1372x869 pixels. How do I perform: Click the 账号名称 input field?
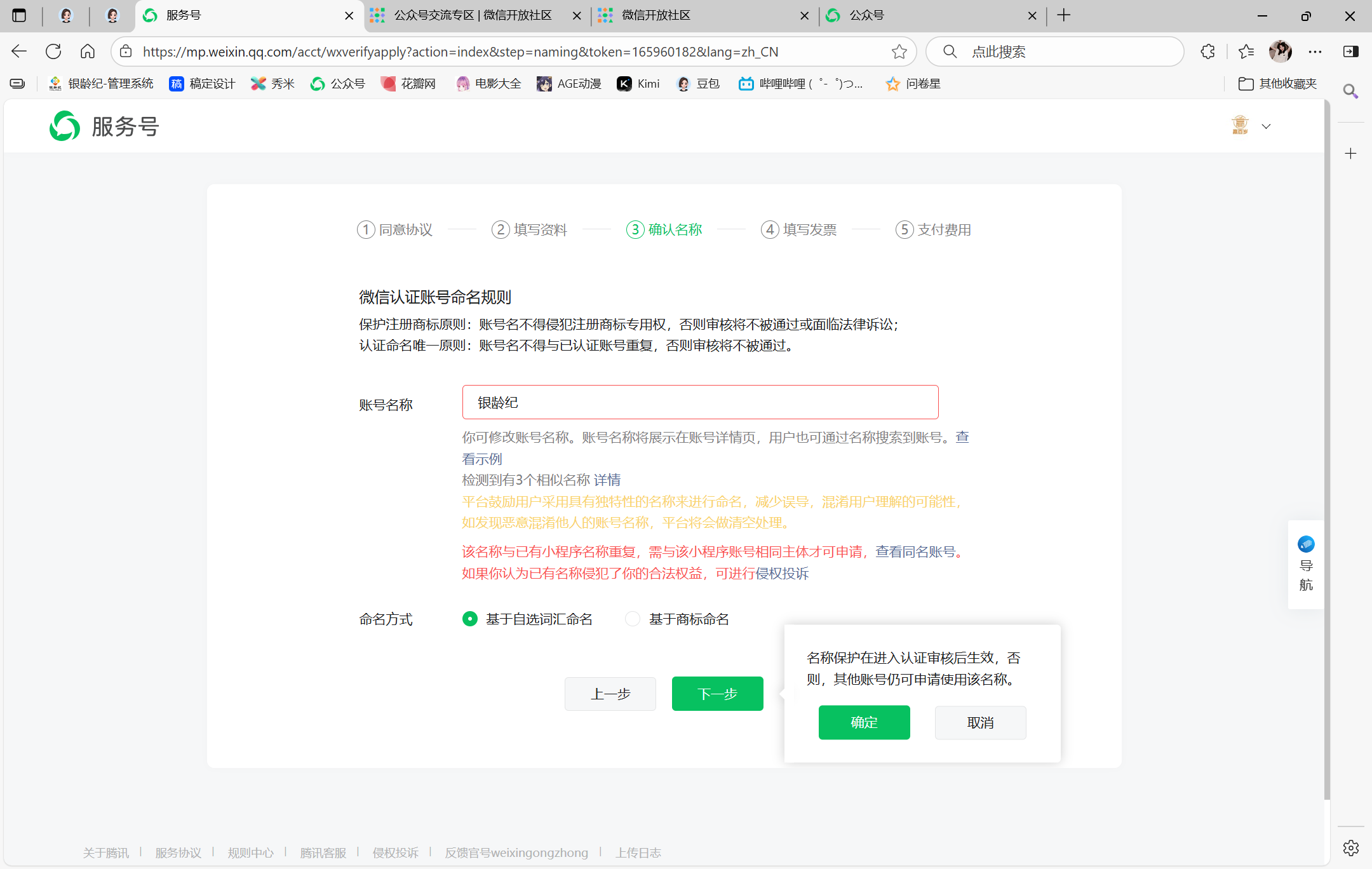pyautogui.click(x=700, y=402)
